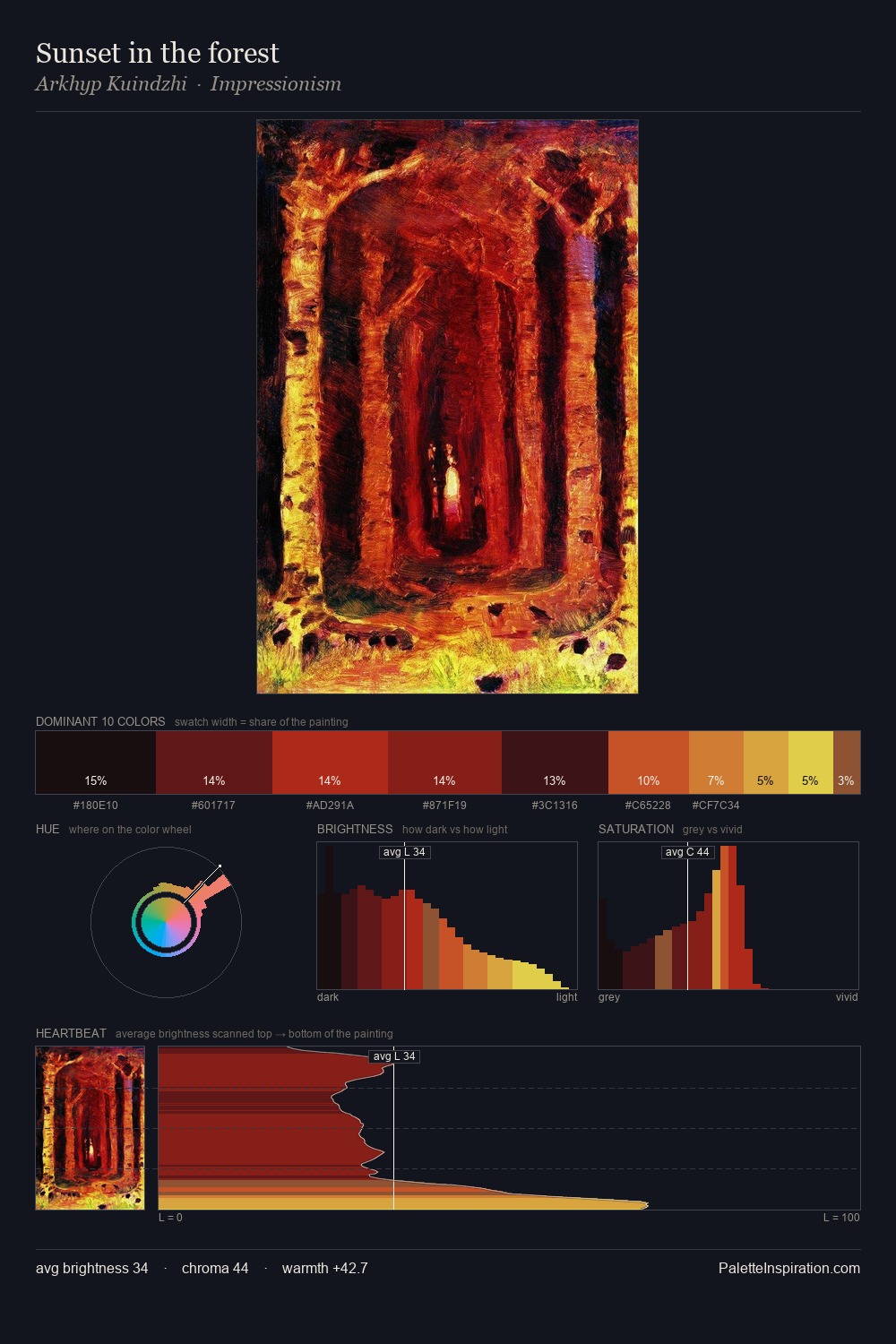Click the 'L = 100' axis label
Screen dimensions: 896x1344
[841, 1217]
